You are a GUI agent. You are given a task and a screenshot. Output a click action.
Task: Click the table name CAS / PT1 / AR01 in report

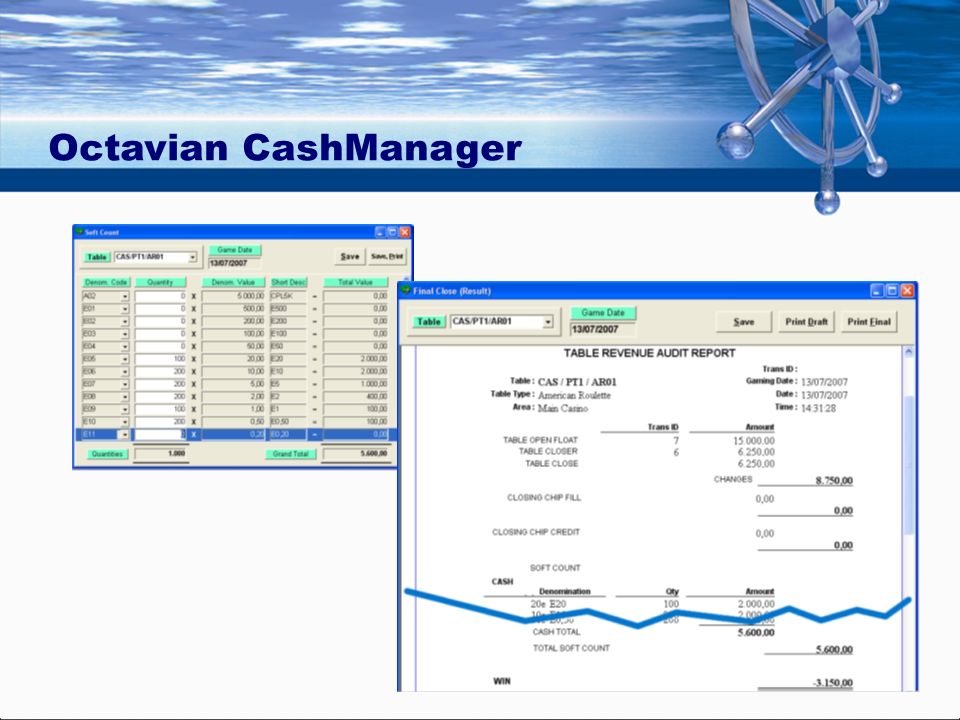[x=577, y=382]
